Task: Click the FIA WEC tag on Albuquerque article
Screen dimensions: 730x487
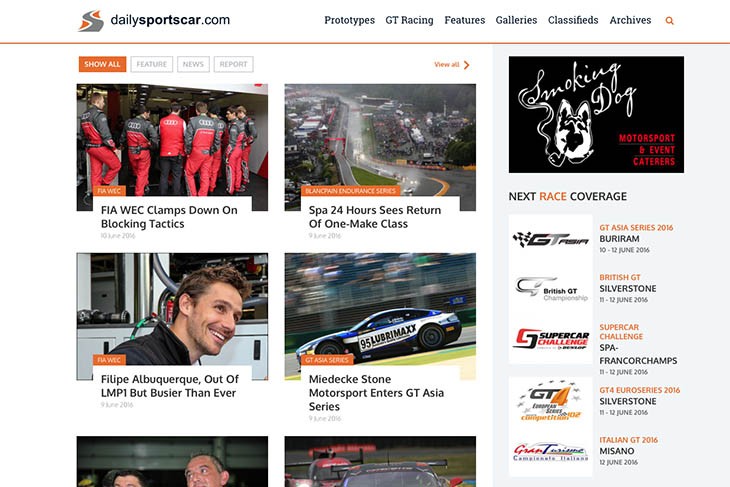Action: tap(109, 360)
